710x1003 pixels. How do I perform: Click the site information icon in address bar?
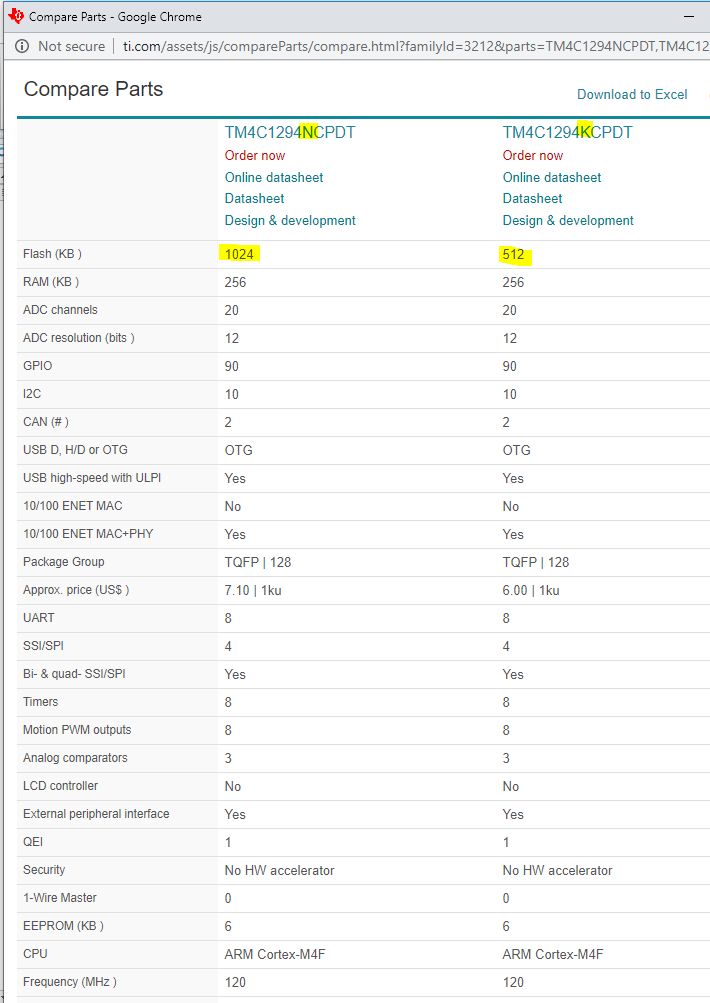pos(22,46)
